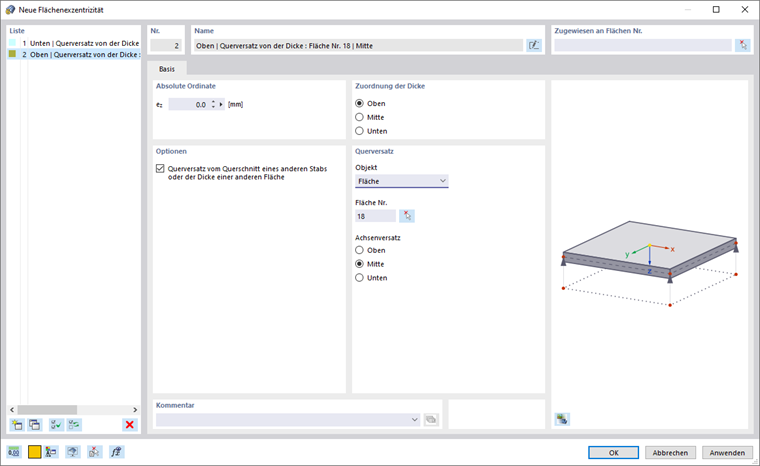The image size is (760, 466).
Task: Pick surface graphically next to Fläche Nr.
Action: click(407, 216)
